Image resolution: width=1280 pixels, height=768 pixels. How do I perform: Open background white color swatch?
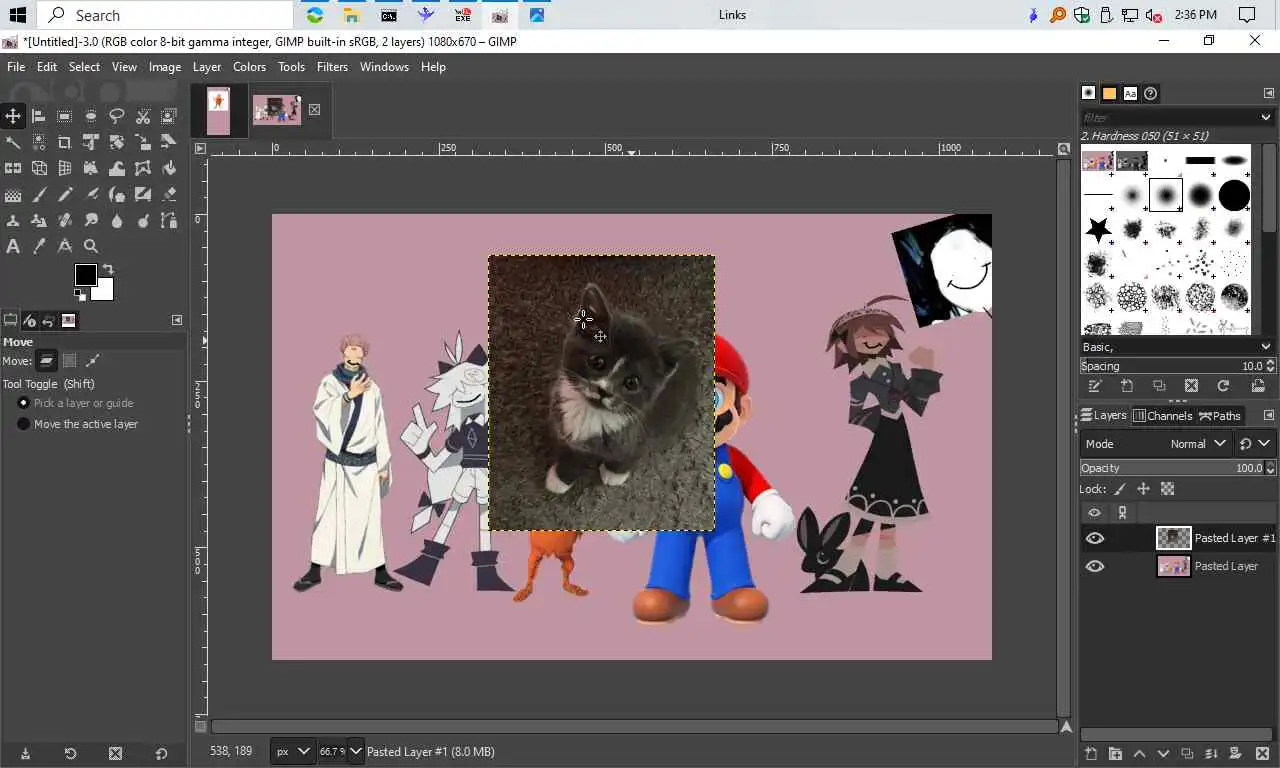coord(104,291)
